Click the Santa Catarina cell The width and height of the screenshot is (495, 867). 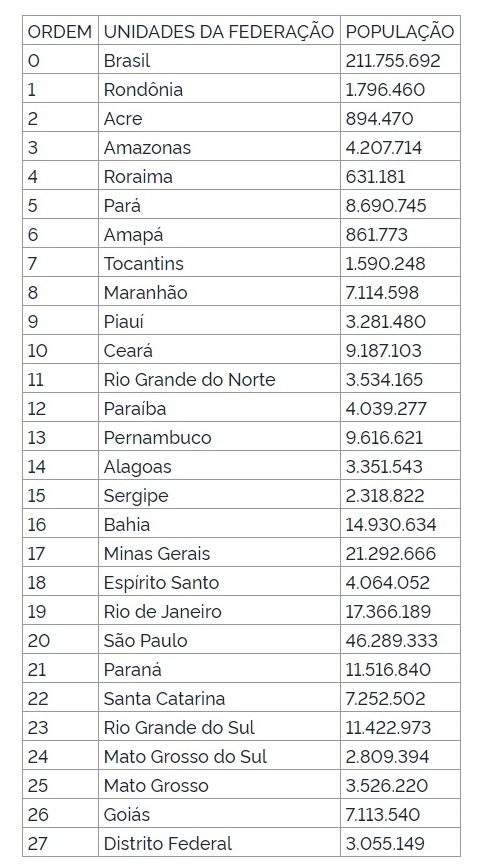(219, 698)
